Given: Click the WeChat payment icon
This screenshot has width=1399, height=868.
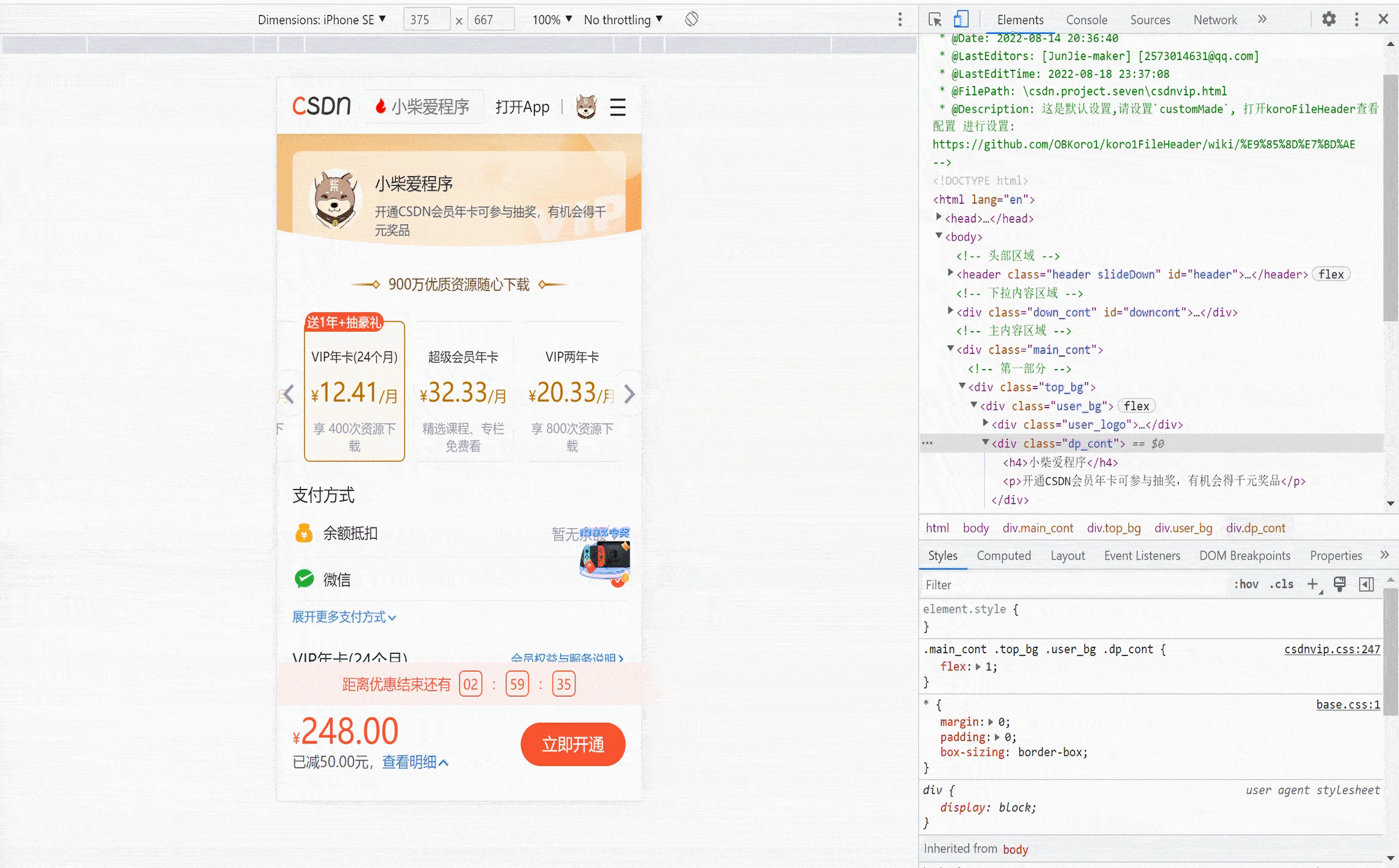Looking at the screenshot, I should coord(304,579).
